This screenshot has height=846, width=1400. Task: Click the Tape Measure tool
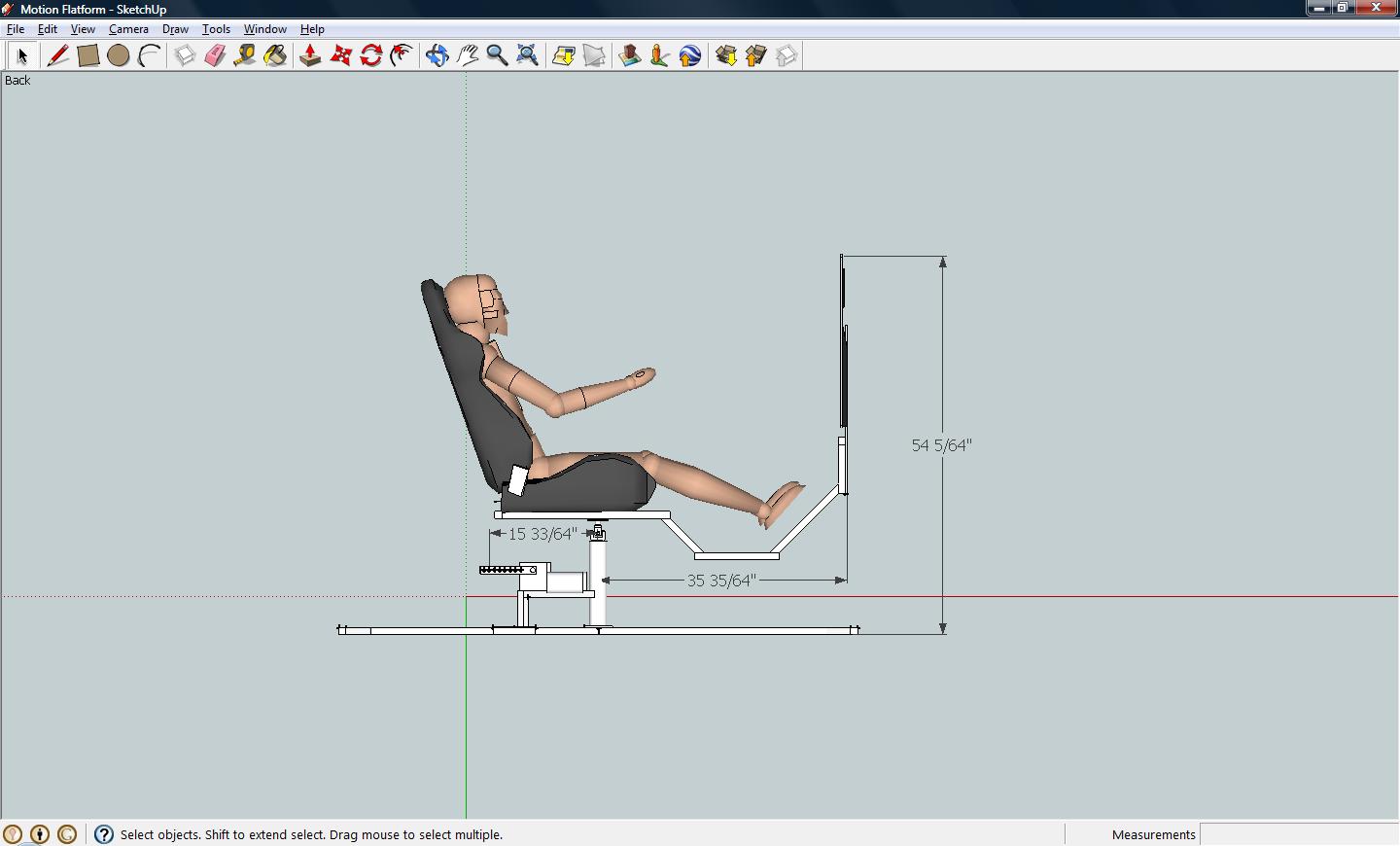point(245,55)
